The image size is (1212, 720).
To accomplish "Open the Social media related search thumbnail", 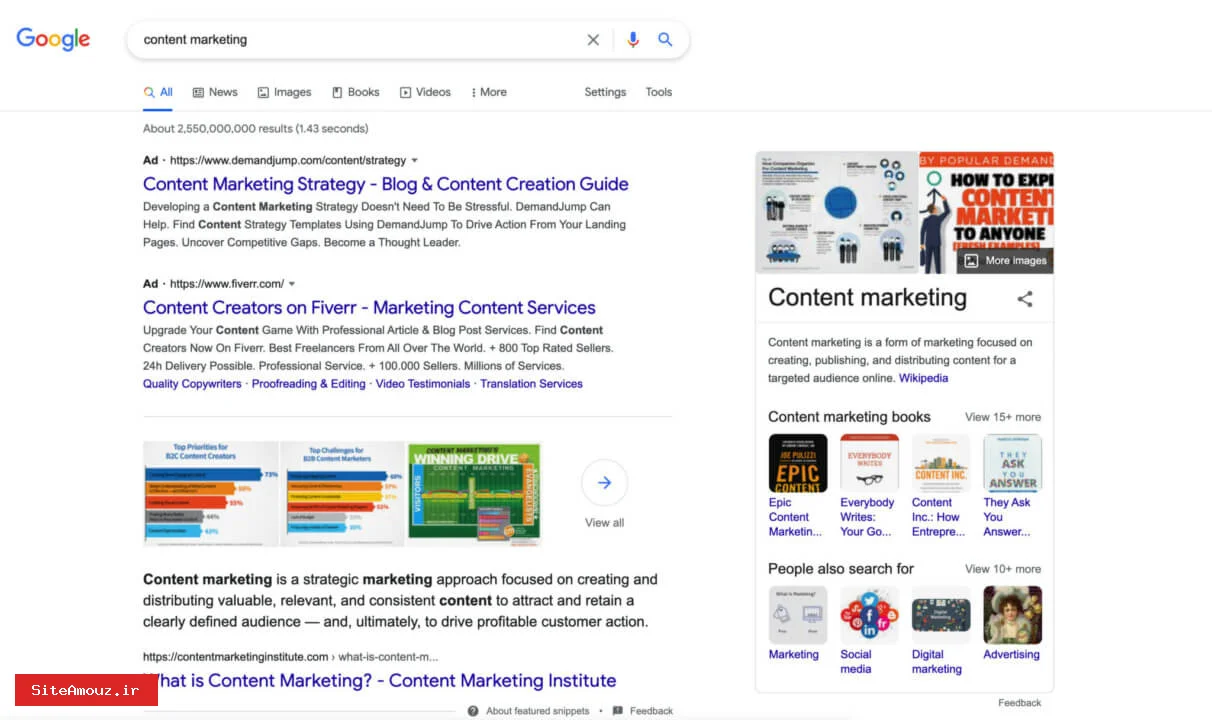I will pos(869,615).
